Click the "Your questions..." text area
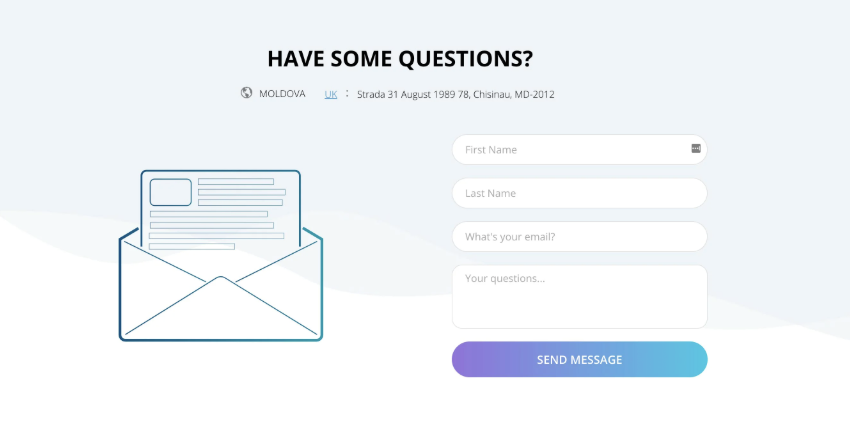Screen dimensions: 850x430 pyautogui.click(x=579, y=296)
